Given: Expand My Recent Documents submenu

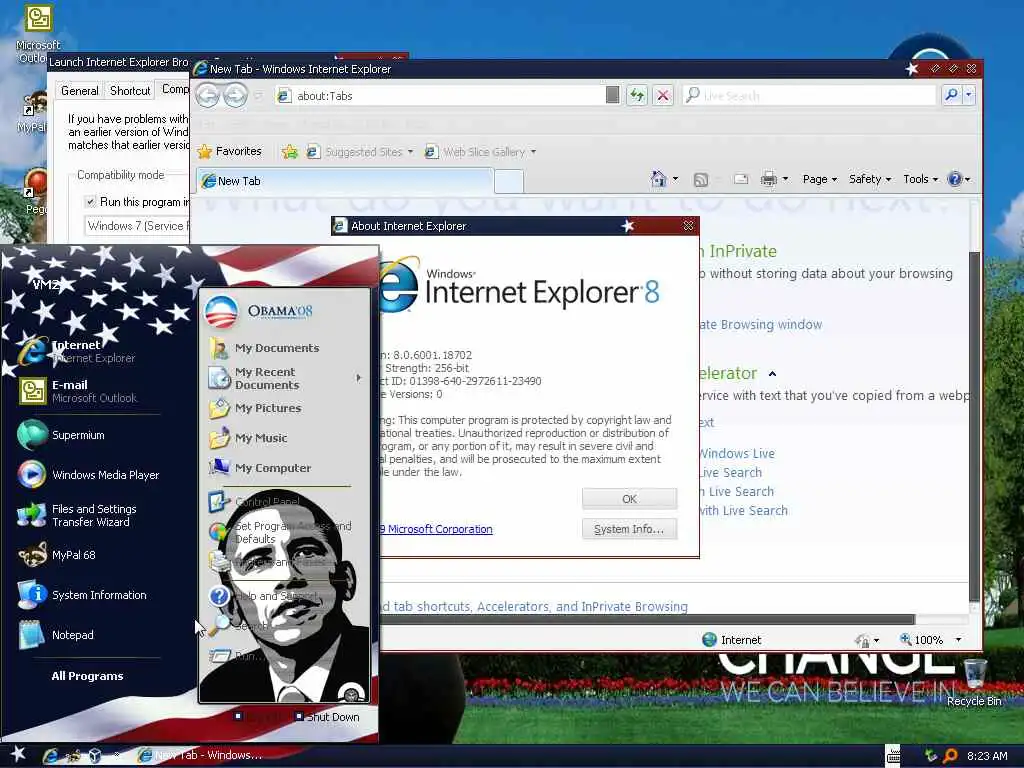Looking at the screenshot, I should (x=359, y=378).
